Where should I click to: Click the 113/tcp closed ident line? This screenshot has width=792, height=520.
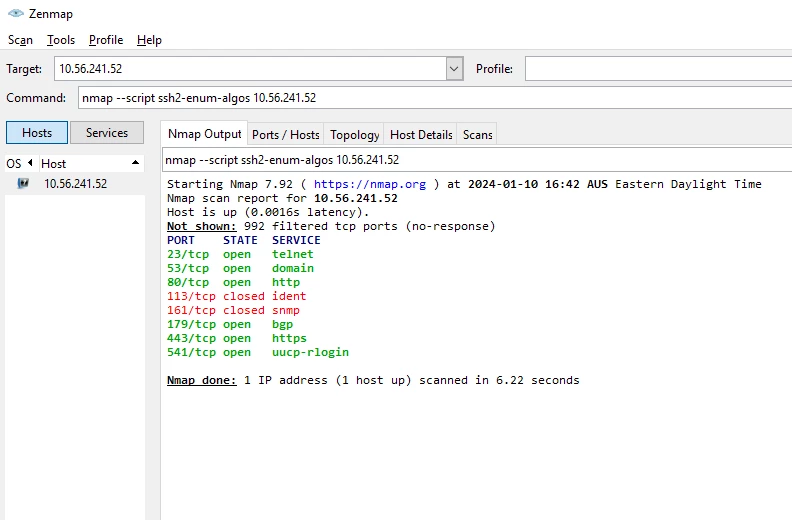point(236,296)
